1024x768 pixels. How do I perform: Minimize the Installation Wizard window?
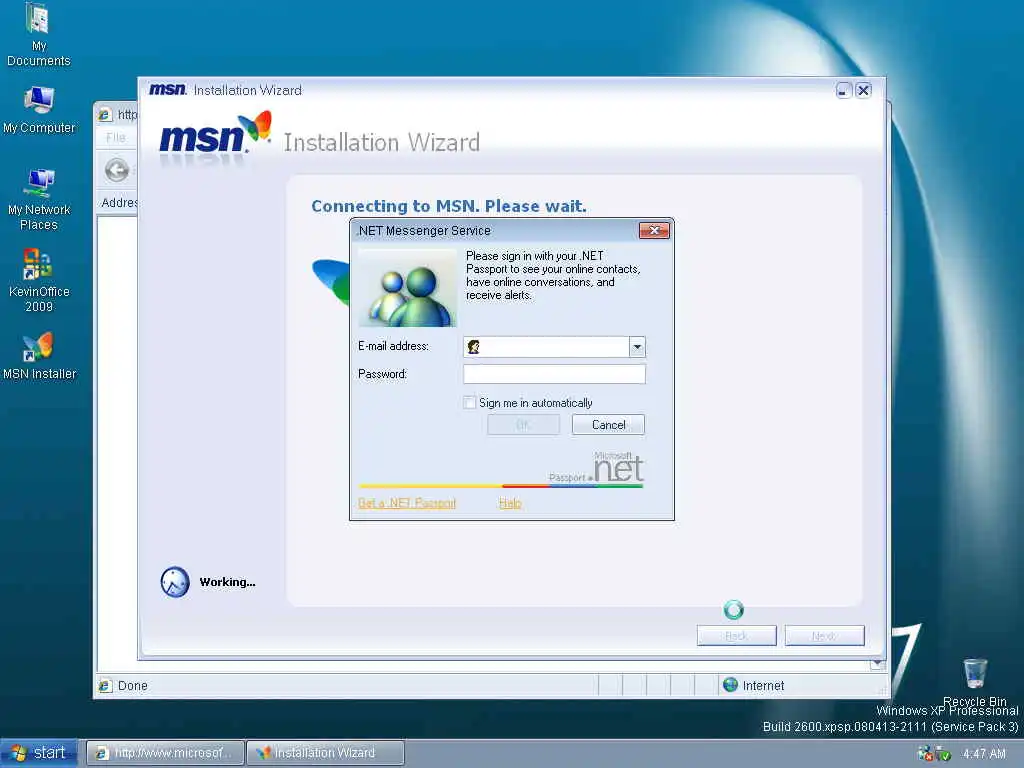click(x=844, y=90)
